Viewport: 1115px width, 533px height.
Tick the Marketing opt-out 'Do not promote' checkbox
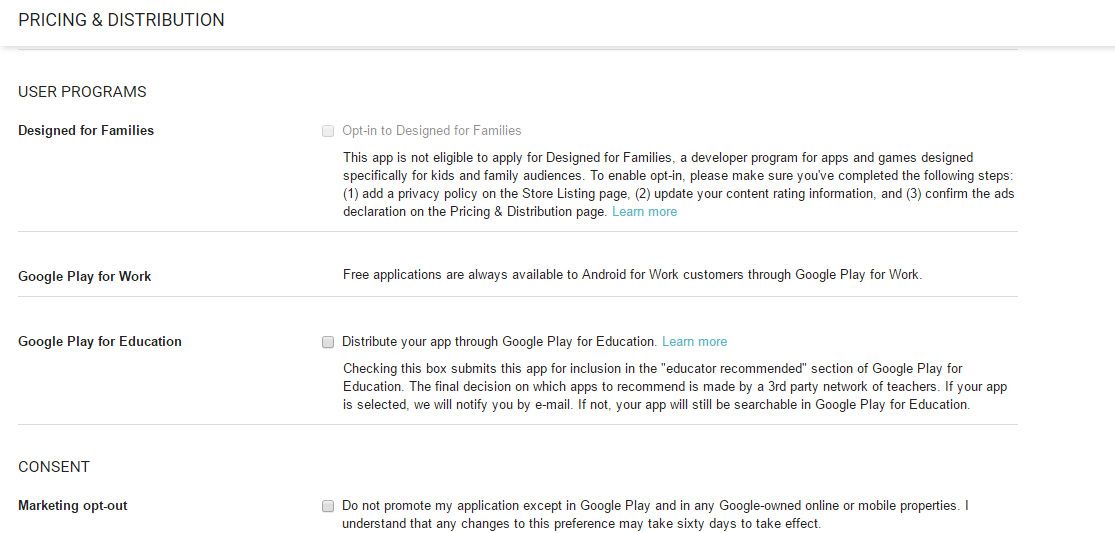328,506
